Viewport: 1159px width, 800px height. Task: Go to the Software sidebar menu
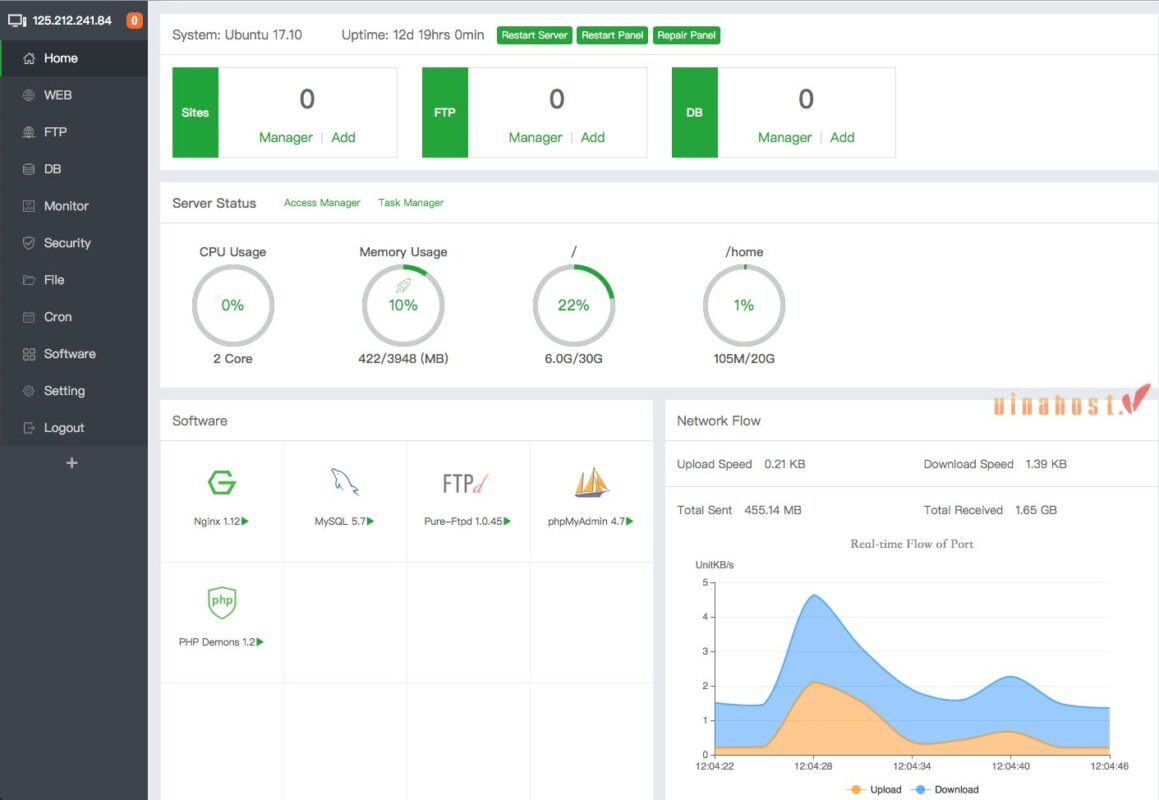click(x=69, y=354)
